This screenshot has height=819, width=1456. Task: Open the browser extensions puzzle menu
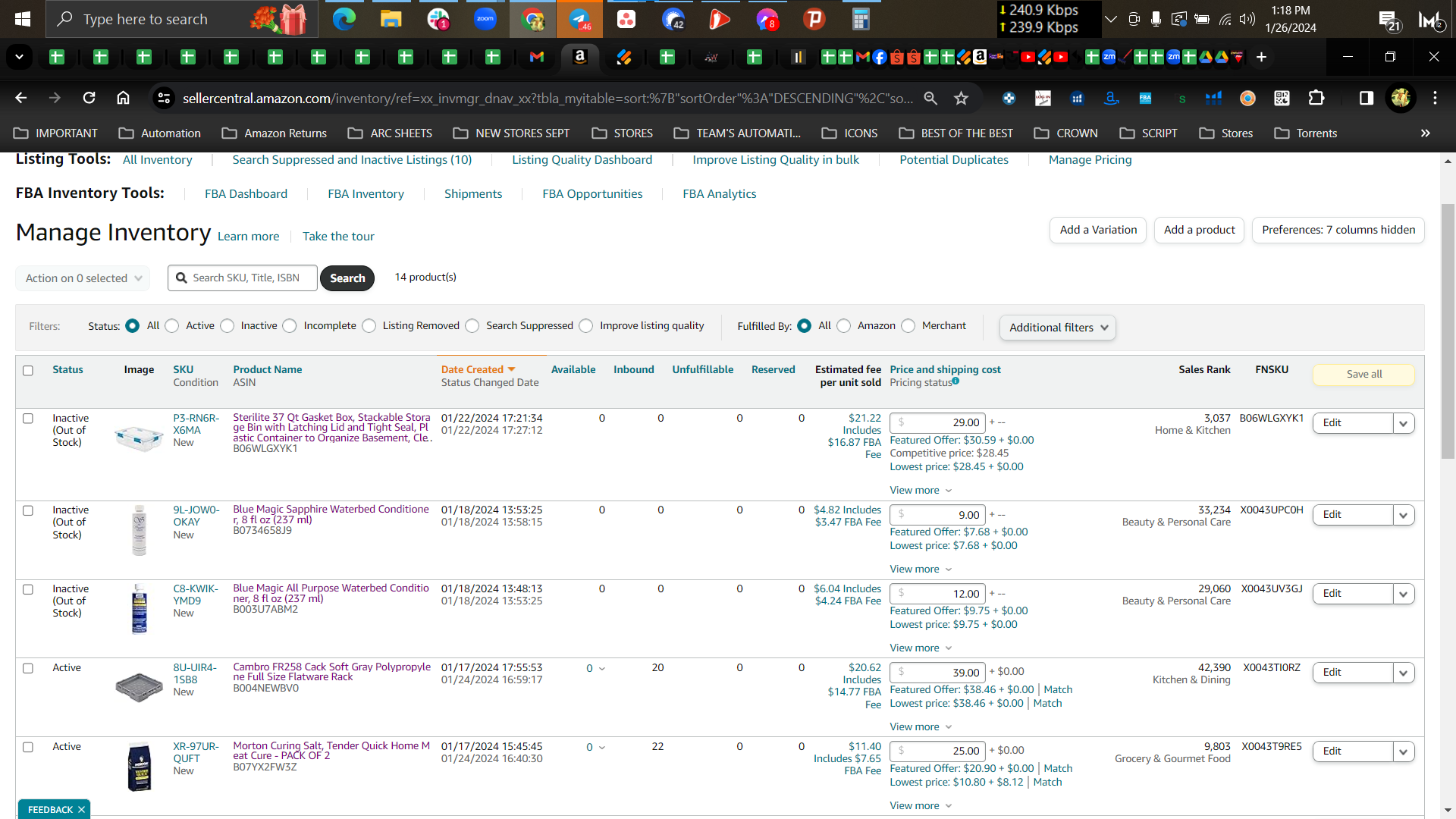pyautogui.click(x=1316, y=98)
